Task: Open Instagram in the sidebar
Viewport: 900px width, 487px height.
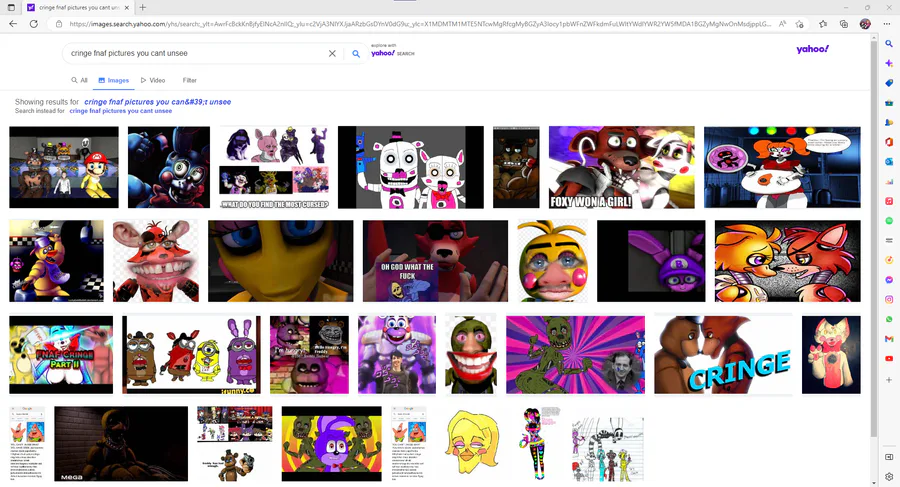Action: 889,299
